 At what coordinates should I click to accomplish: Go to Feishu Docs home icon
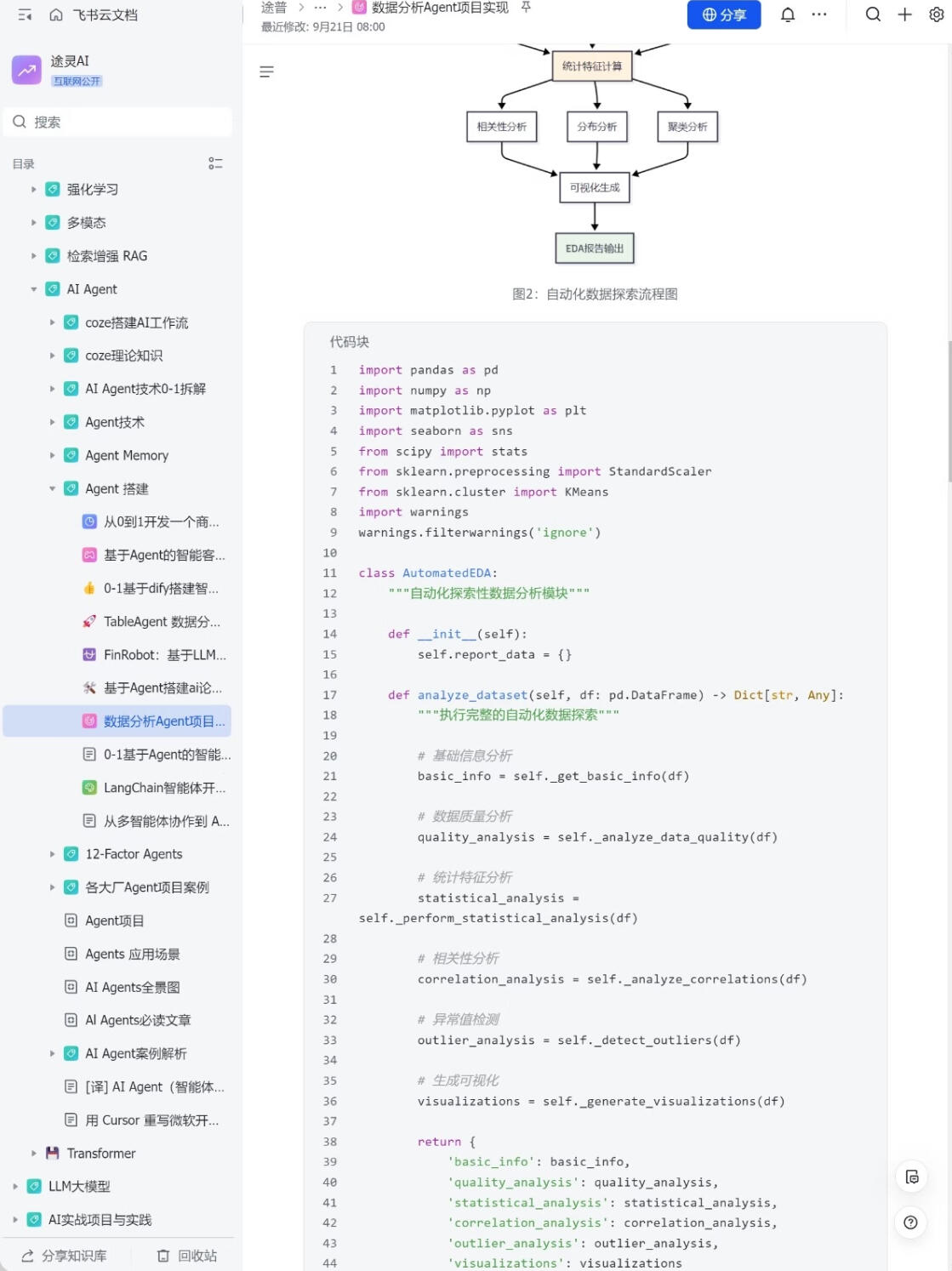click(x=56, y=14)
